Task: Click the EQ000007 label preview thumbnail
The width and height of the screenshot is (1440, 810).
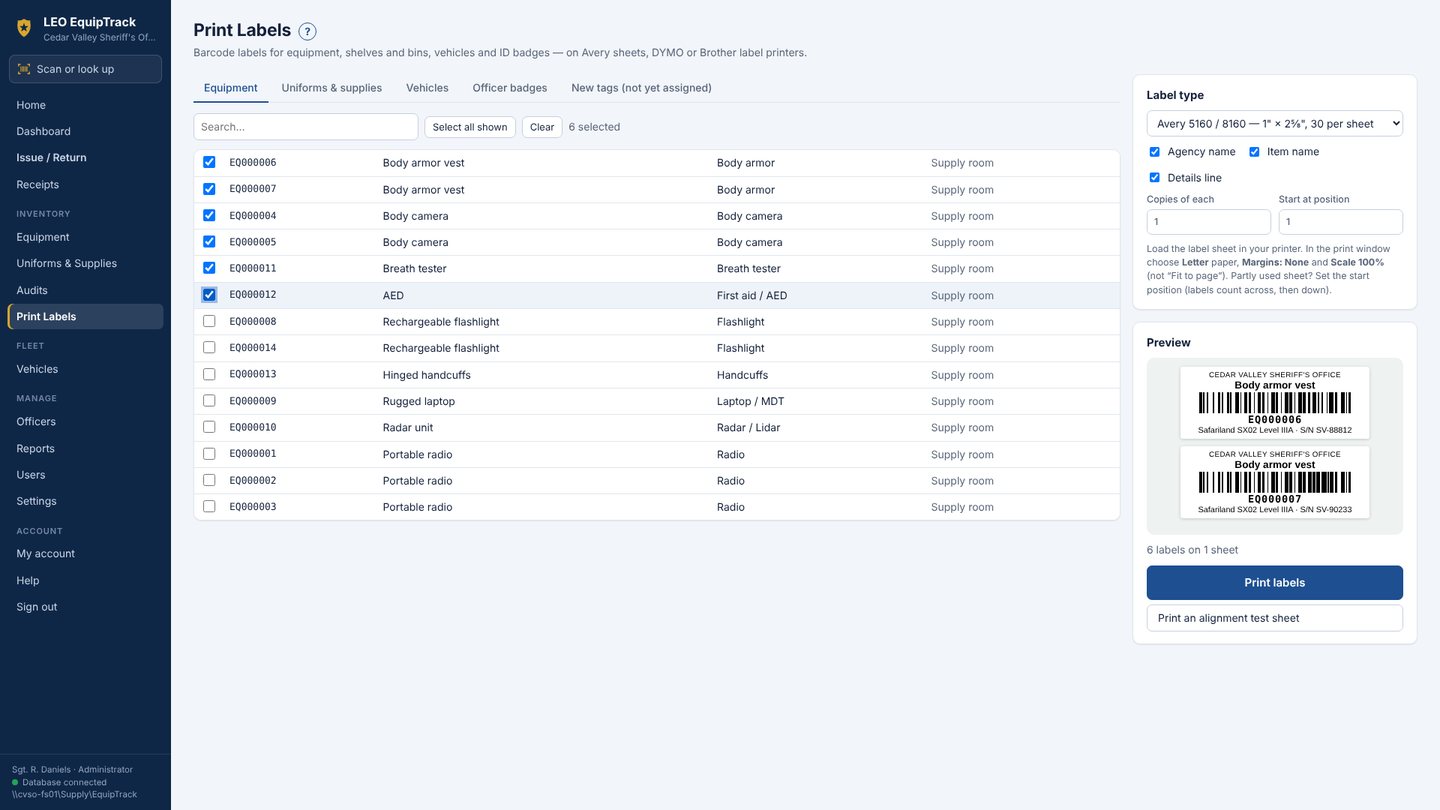Action: (x=1275, y=482)
